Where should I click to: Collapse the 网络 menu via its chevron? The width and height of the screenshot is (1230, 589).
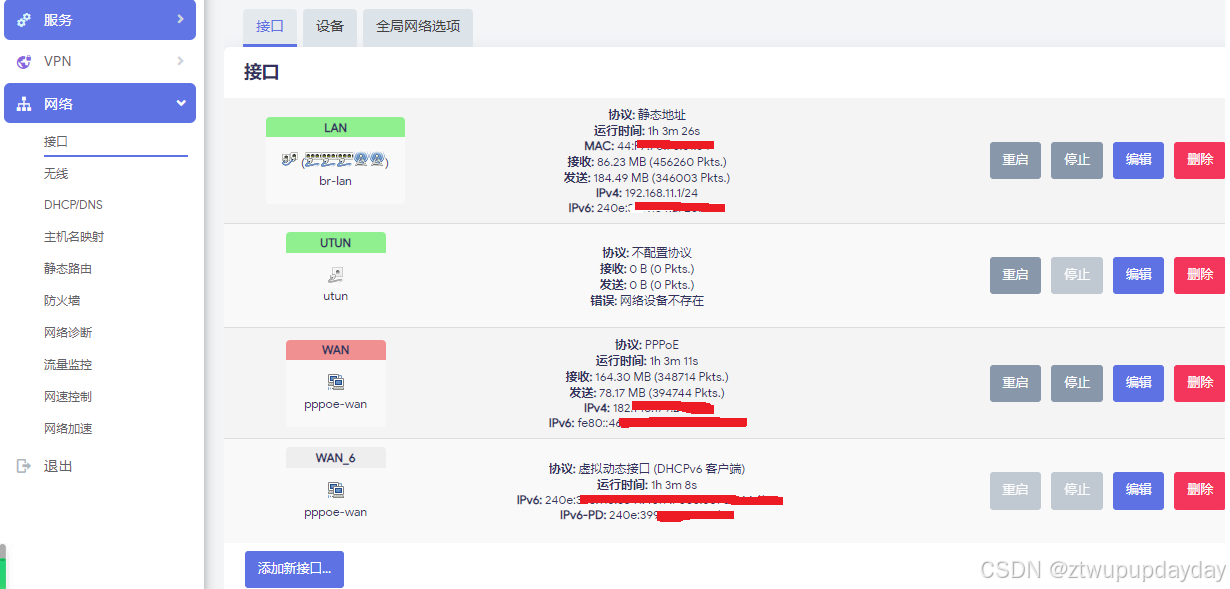(x=181, y=102)
